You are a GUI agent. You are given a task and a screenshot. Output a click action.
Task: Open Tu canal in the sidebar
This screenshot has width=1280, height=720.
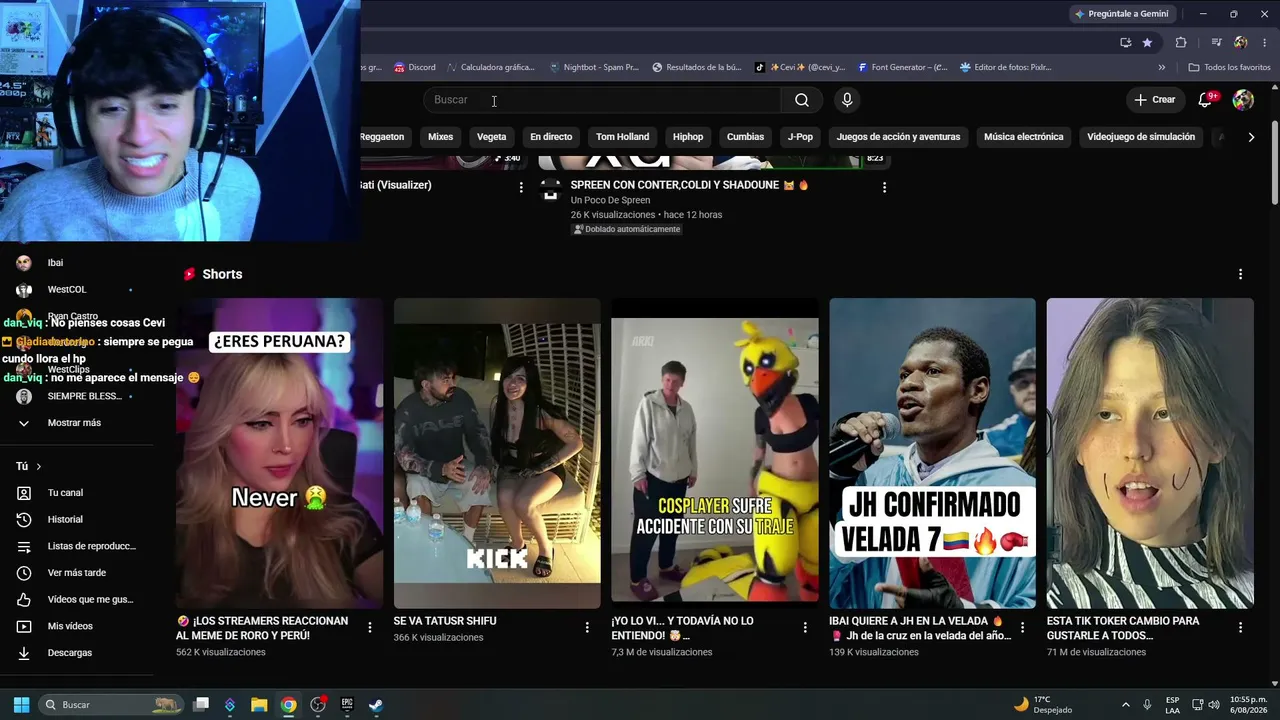coord(65,493)
